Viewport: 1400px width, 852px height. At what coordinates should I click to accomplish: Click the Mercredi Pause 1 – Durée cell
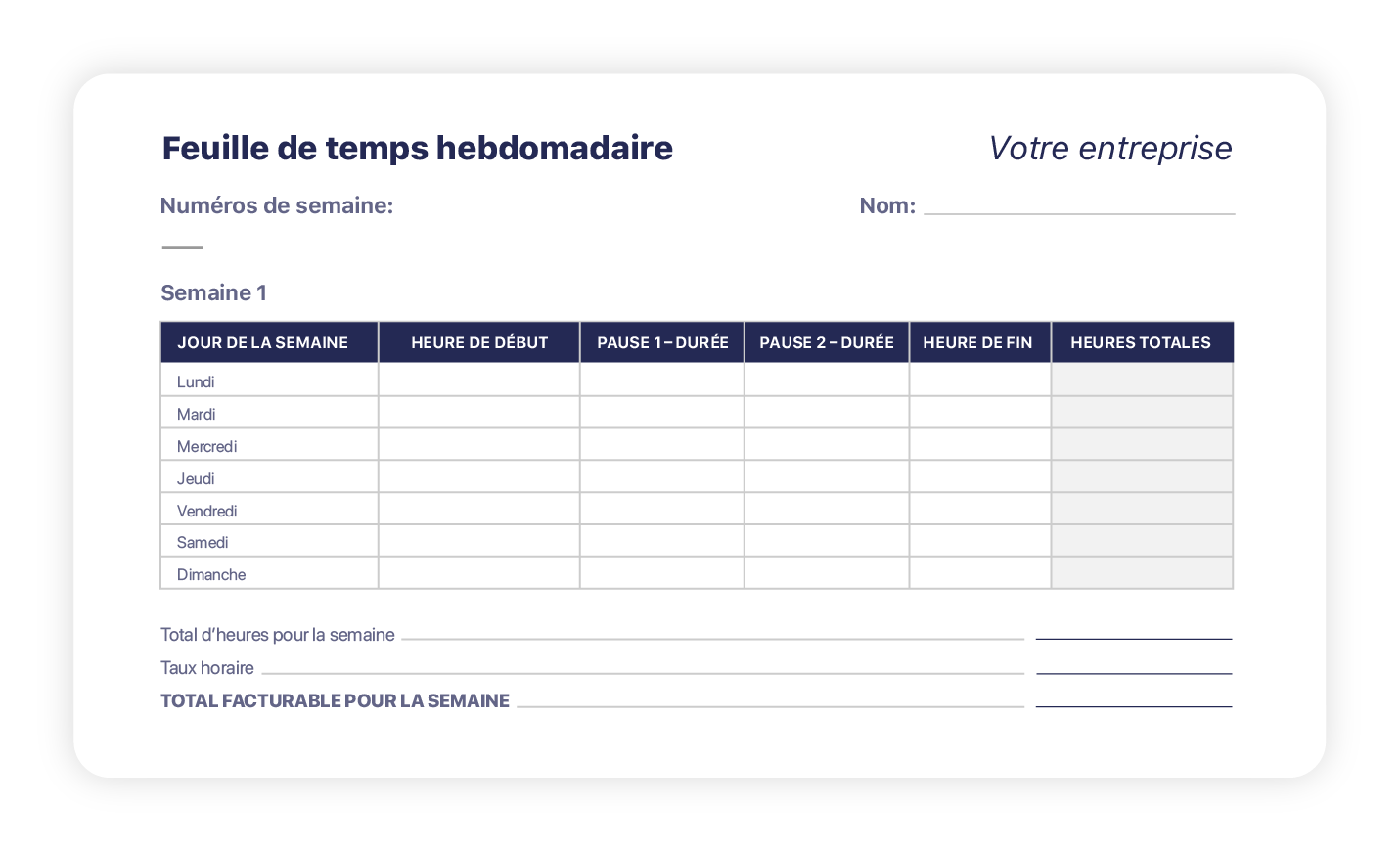[x=661, y=445]
